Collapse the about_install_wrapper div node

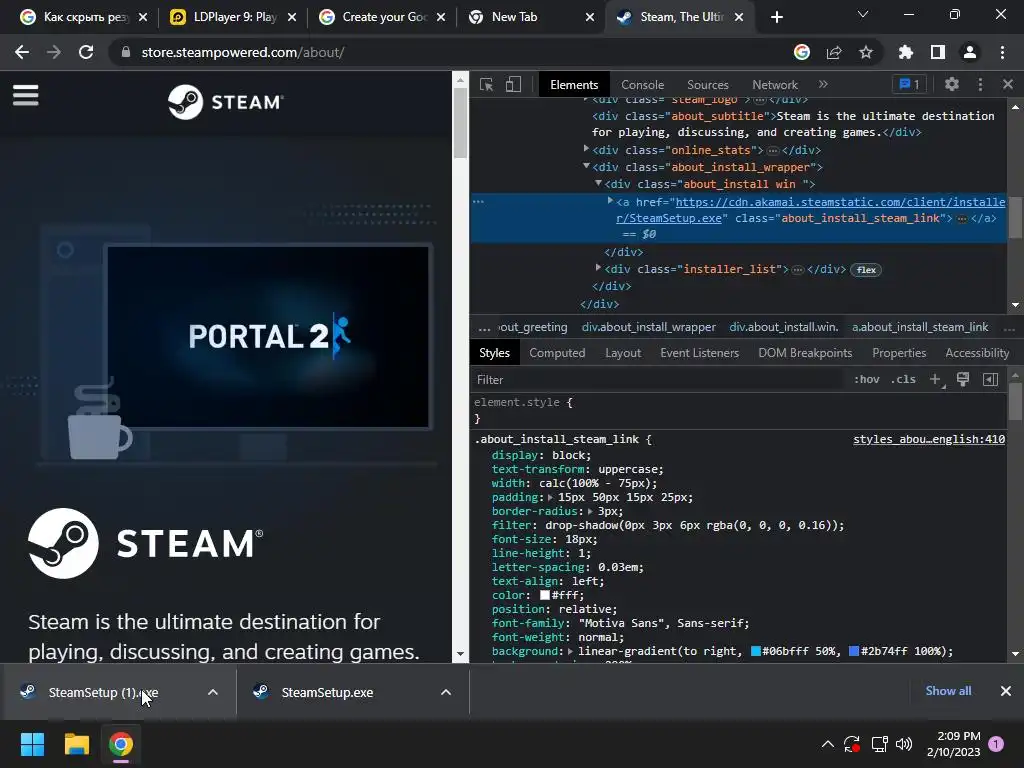coord(586,167)
